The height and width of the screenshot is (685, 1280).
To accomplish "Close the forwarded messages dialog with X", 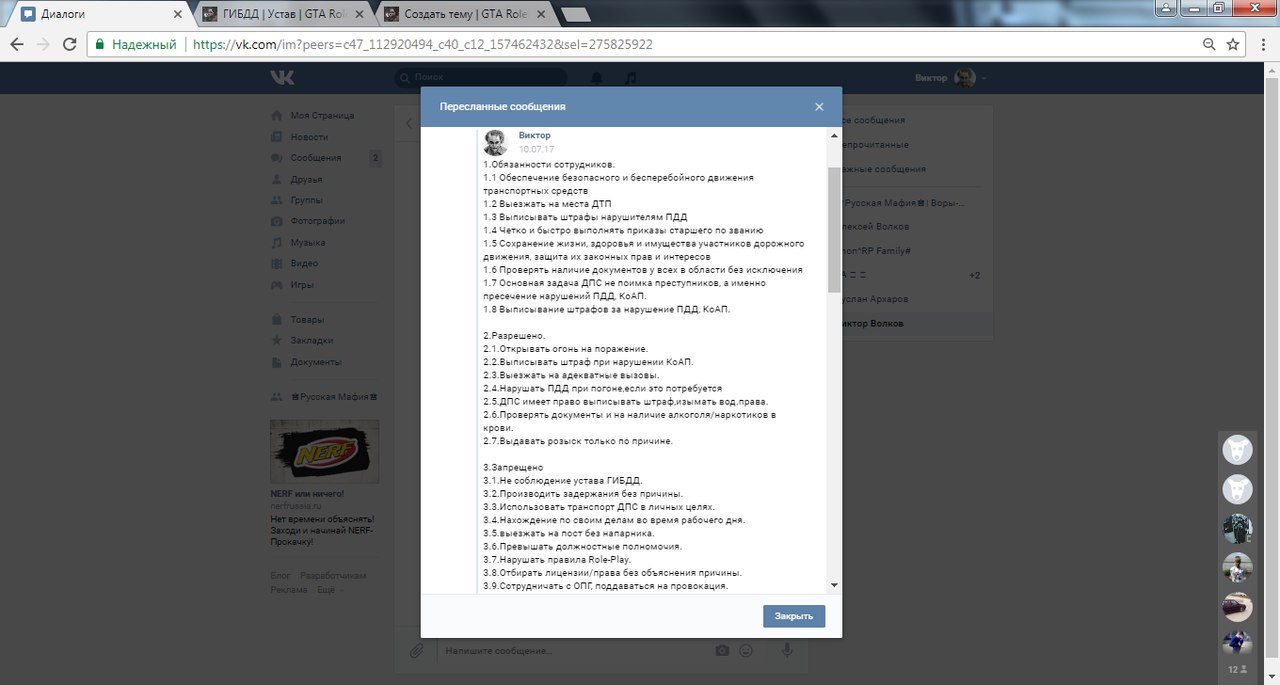I will 819,107.
